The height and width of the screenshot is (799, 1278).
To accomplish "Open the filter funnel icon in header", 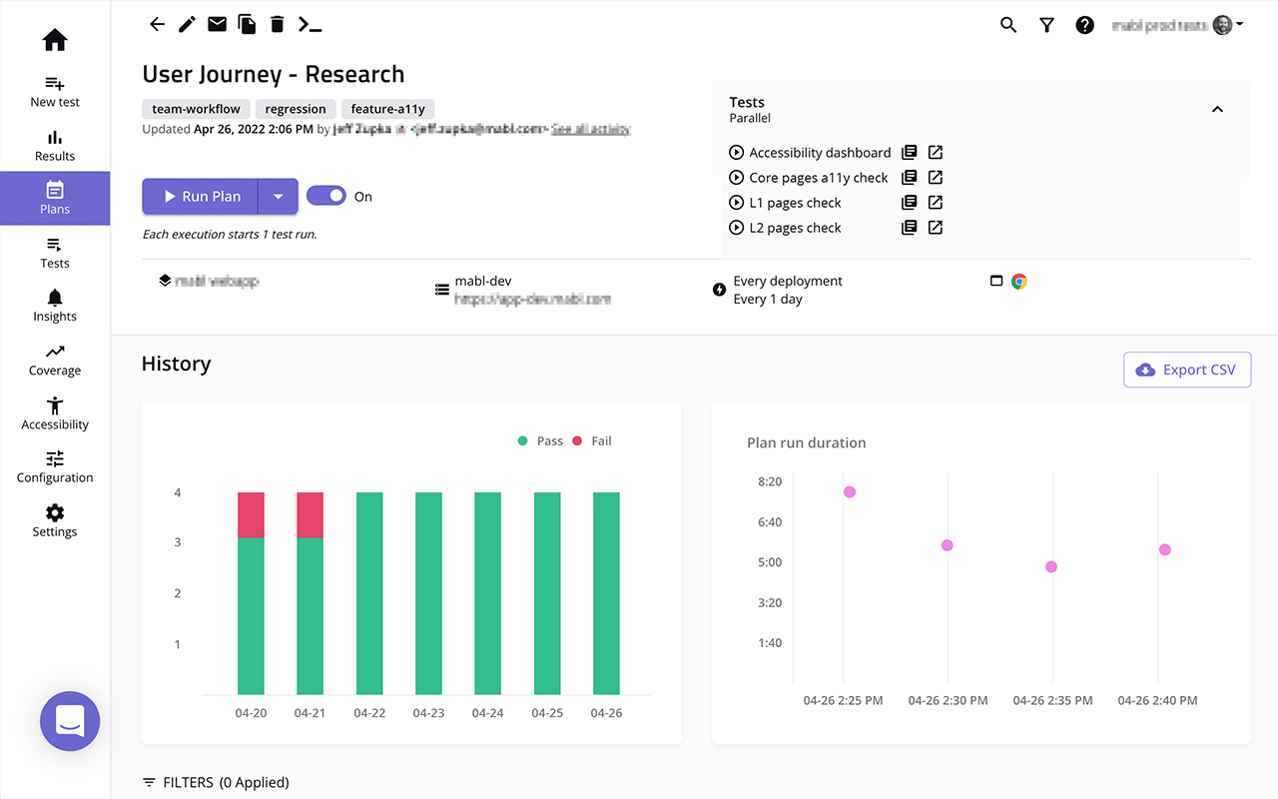I will pyautogui.click(x=1046, y=26).
